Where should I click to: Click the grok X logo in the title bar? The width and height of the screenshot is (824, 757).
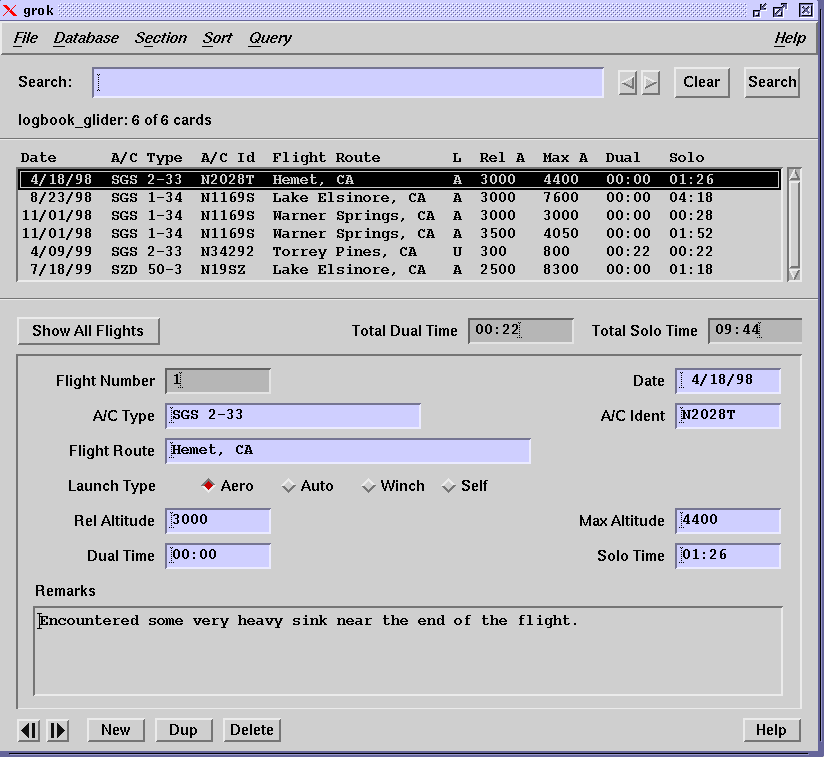point(9,10)
